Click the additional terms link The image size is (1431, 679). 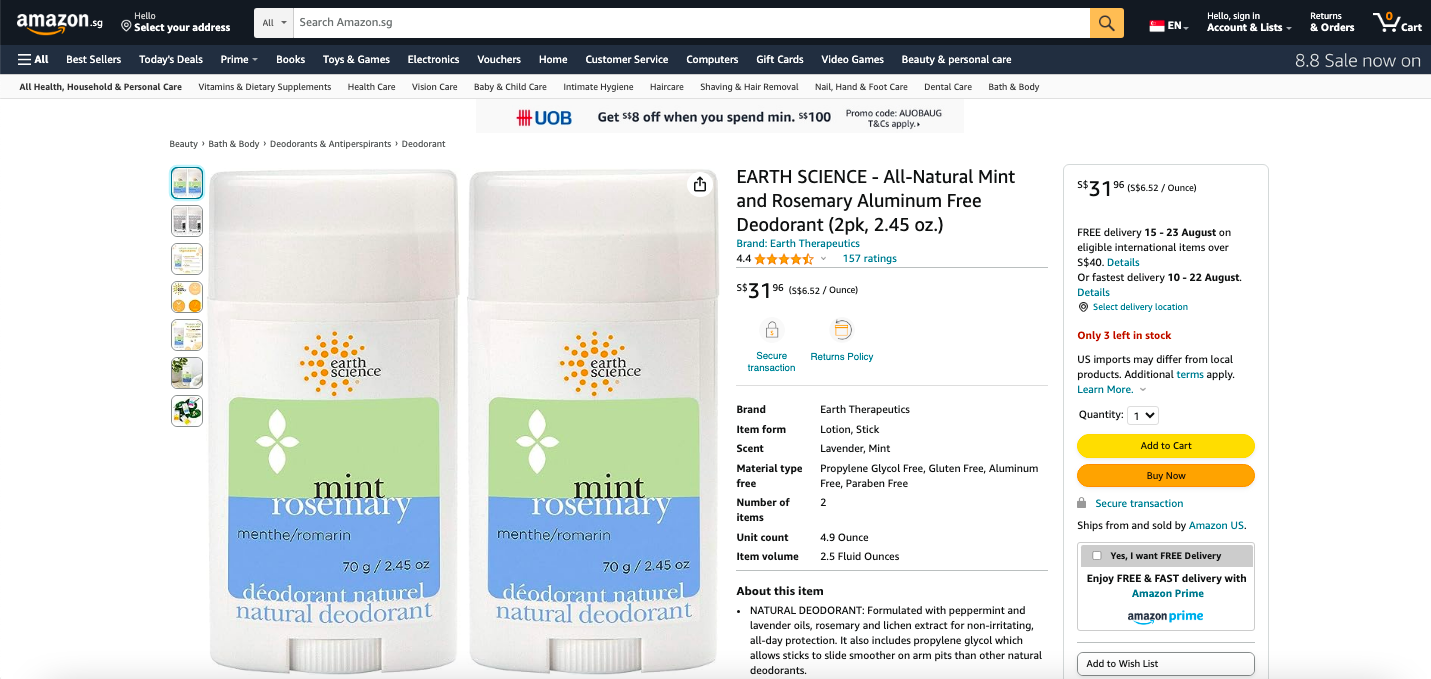click(x=1190, y=375)
